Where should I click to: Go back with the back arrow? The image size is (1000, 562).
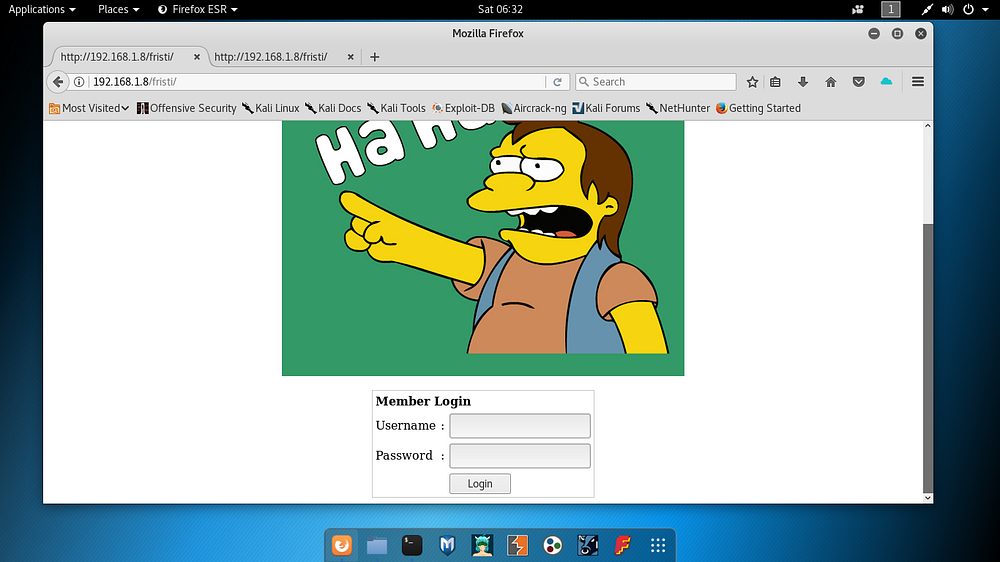tap(58, 82)
